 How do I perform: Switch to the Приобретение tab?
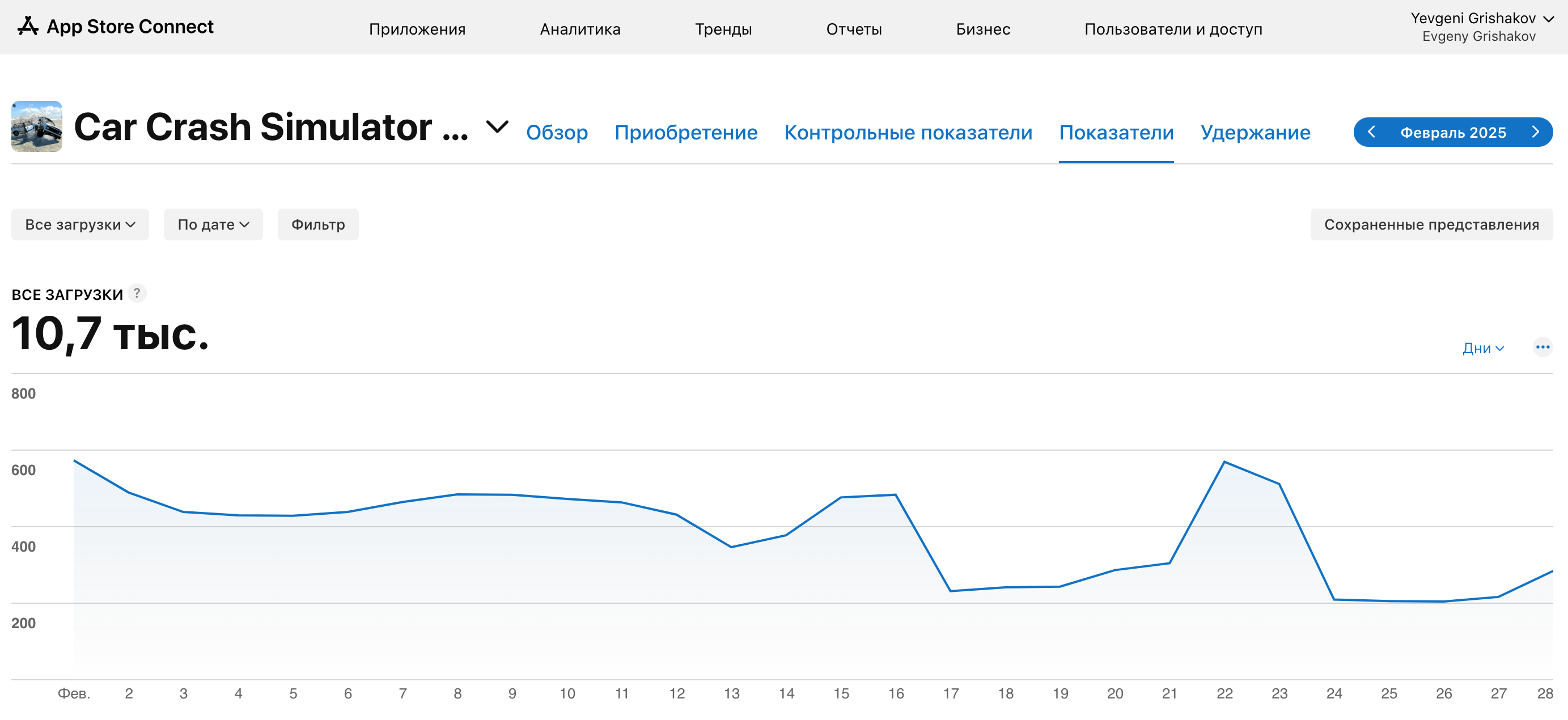[x=685, y=132]
